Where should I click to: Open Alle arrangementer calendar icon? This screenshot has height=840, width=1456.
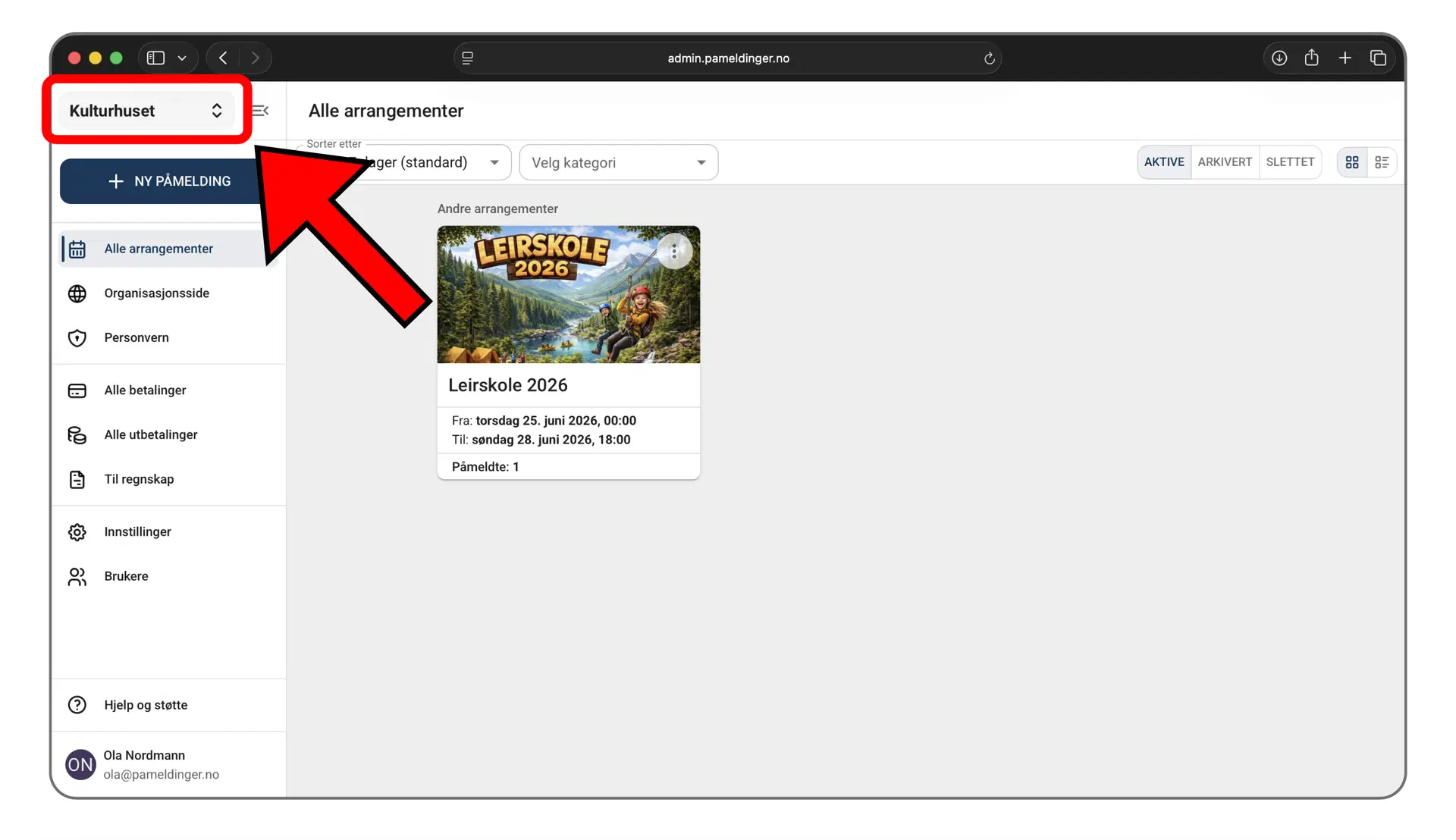77,249
